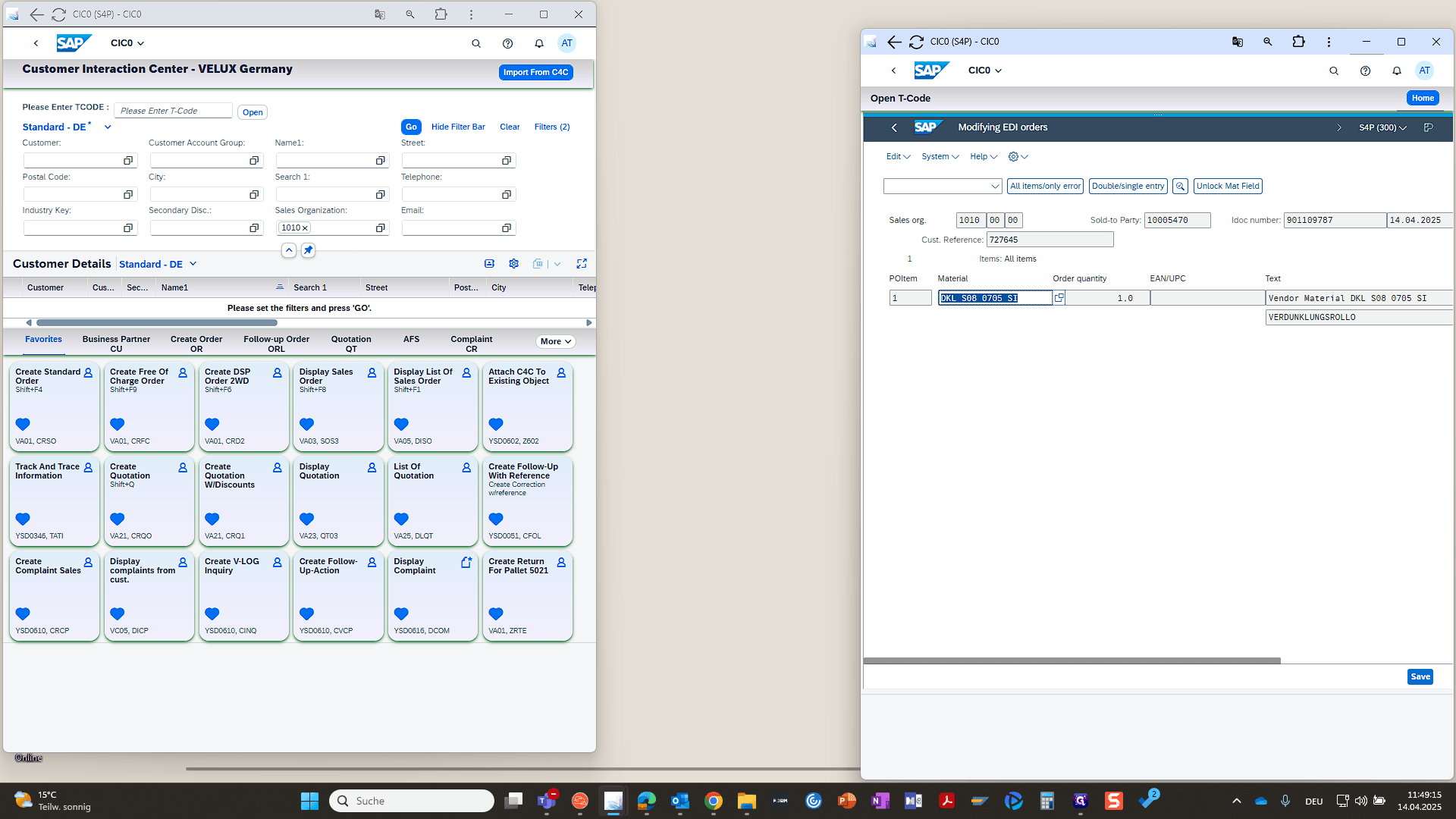Toggle favorite heart on Track And Trace Information
Screen dimensions: 1456x819
23,519
